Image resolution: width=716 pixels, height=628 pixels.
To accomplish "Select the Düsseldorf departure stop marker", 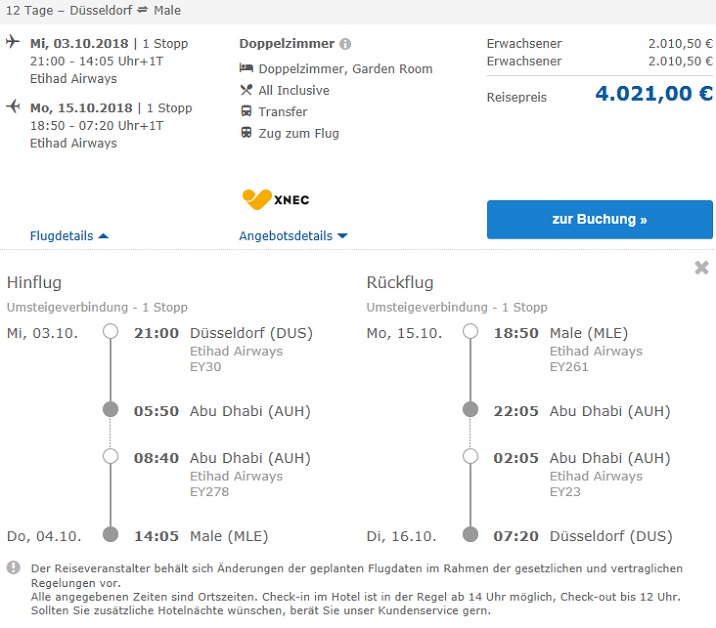I will (111, 332).
